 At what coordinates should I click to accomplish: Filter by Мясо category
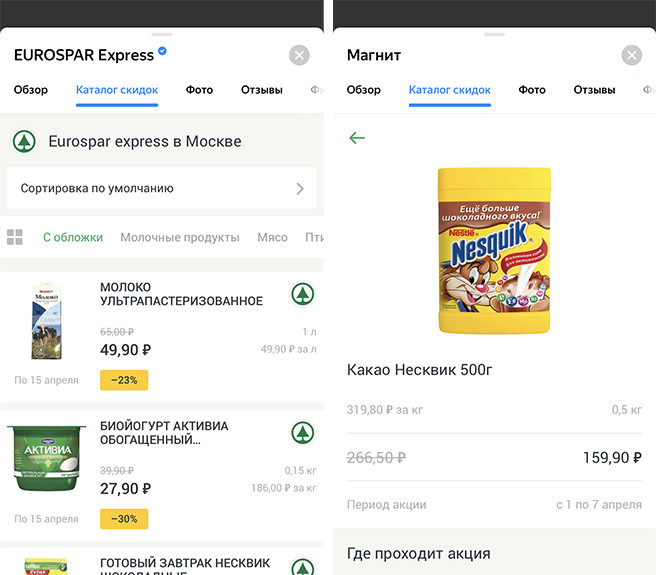[x=272, y=238]
